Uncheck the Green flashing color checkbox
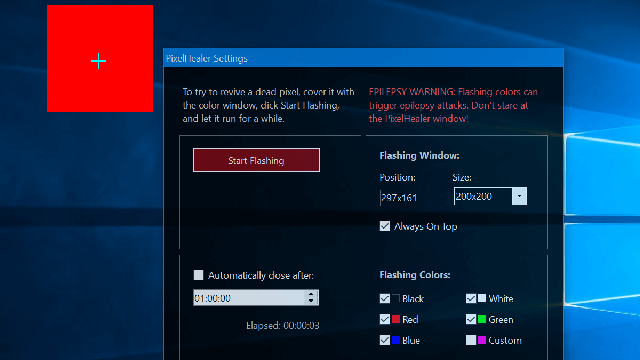The height and width of the screenshot is (360, 640). (471, 319)
